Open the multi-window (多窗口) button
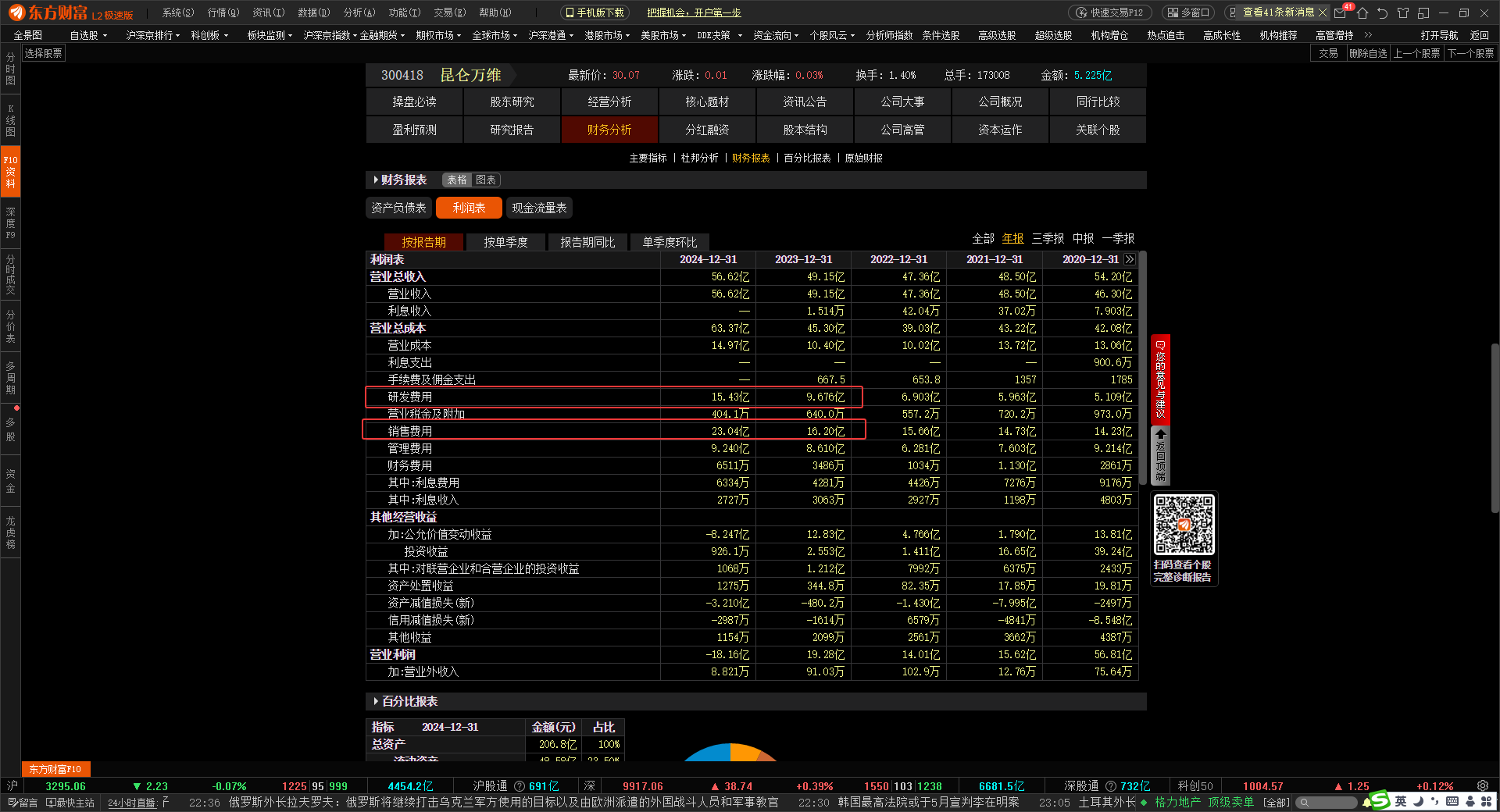The width and height of the screenshot is (1500, 812). (1188, 12)
